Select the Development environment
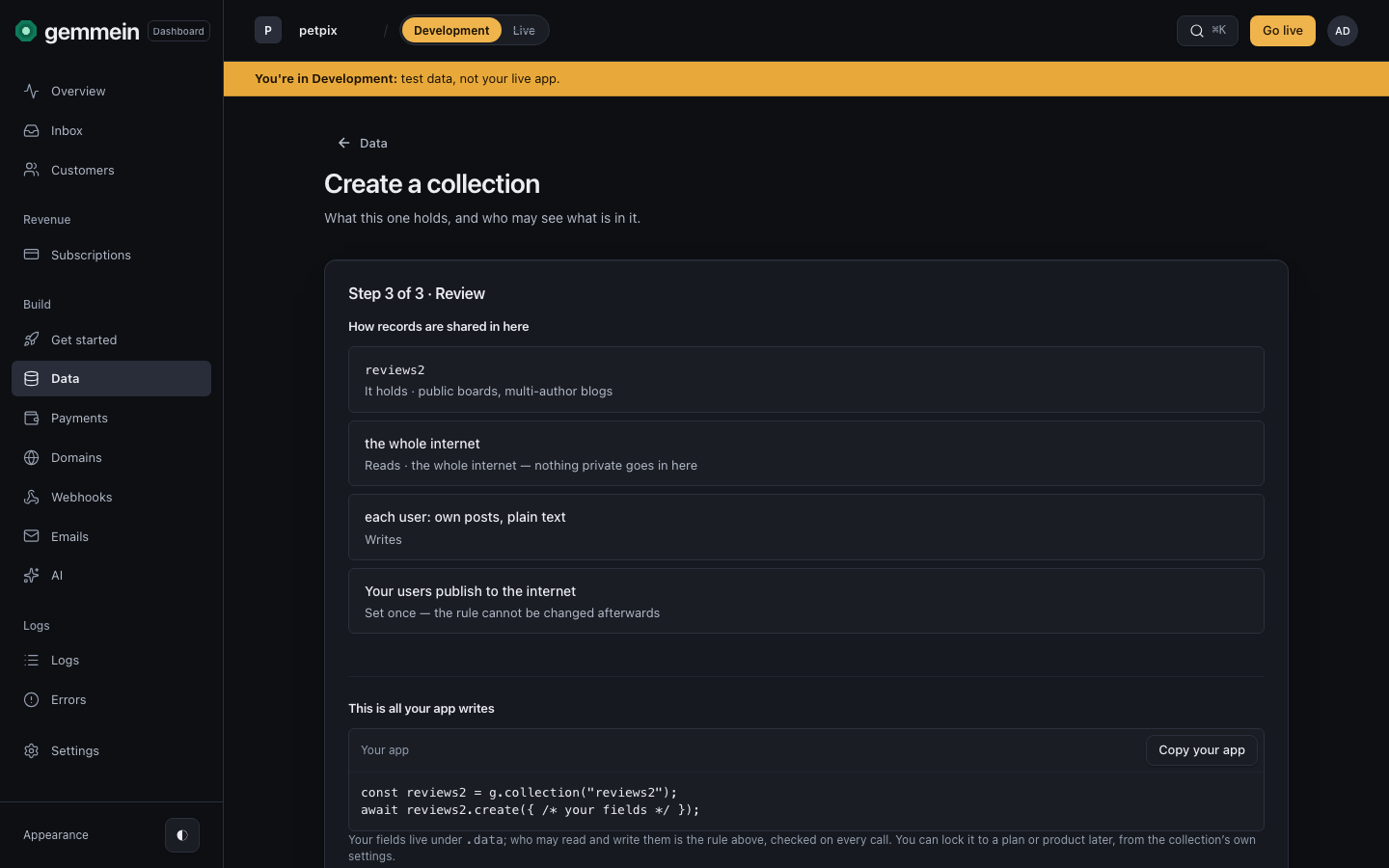Screen dimensions: 1389x868 (451, 30)
